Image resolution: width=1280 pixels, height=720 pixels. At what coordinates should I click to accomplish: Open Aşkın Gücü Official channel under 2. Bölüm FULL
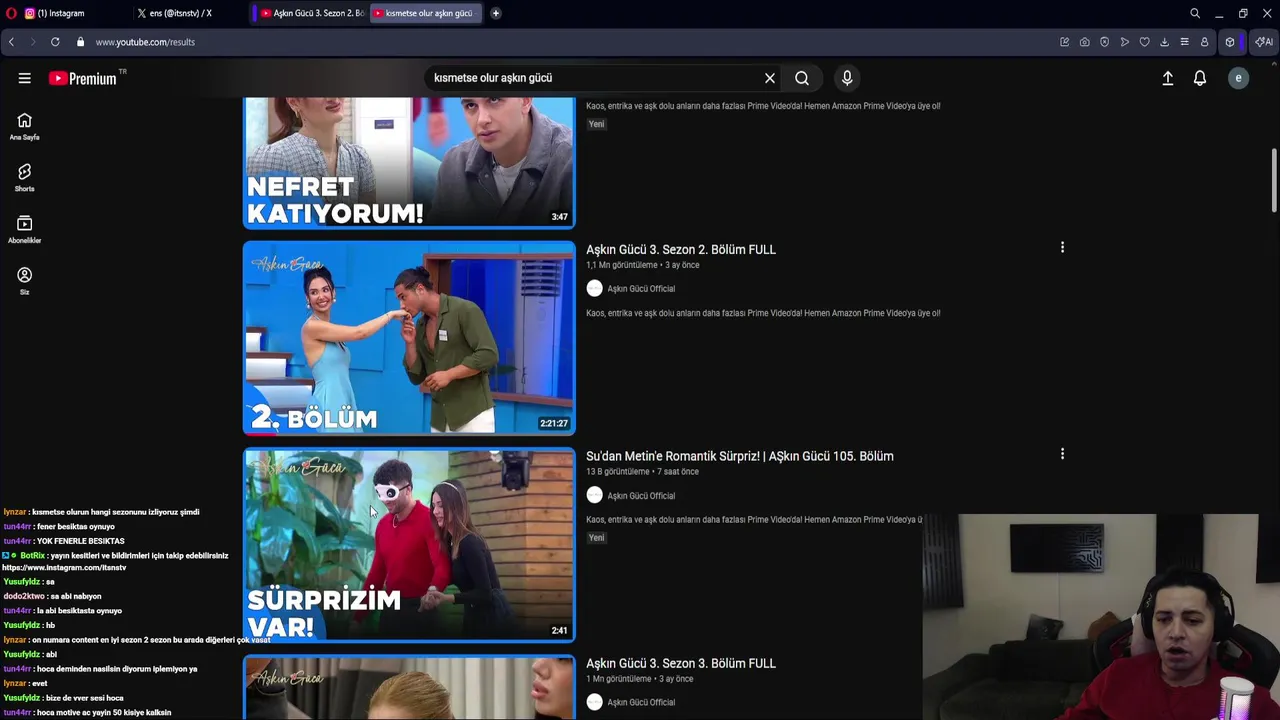(641, 289)
